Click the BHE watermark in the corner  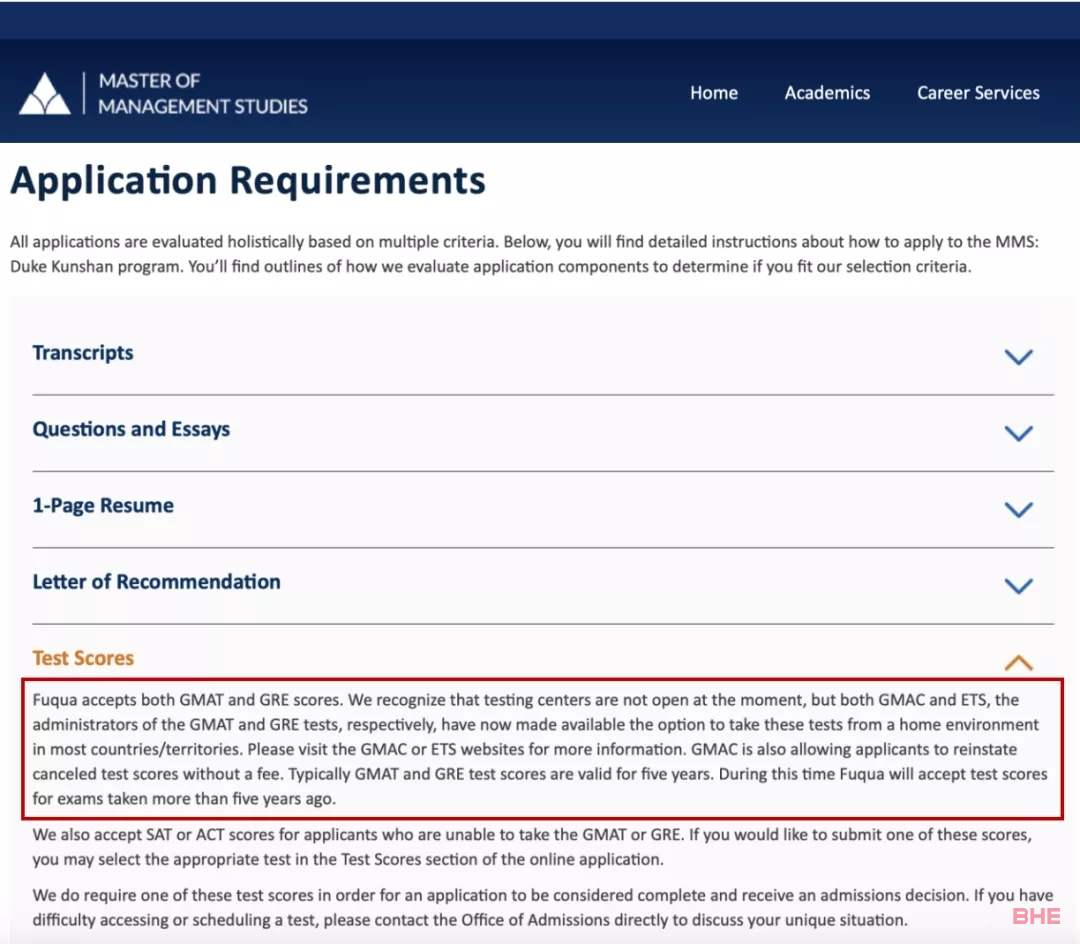1036,916
